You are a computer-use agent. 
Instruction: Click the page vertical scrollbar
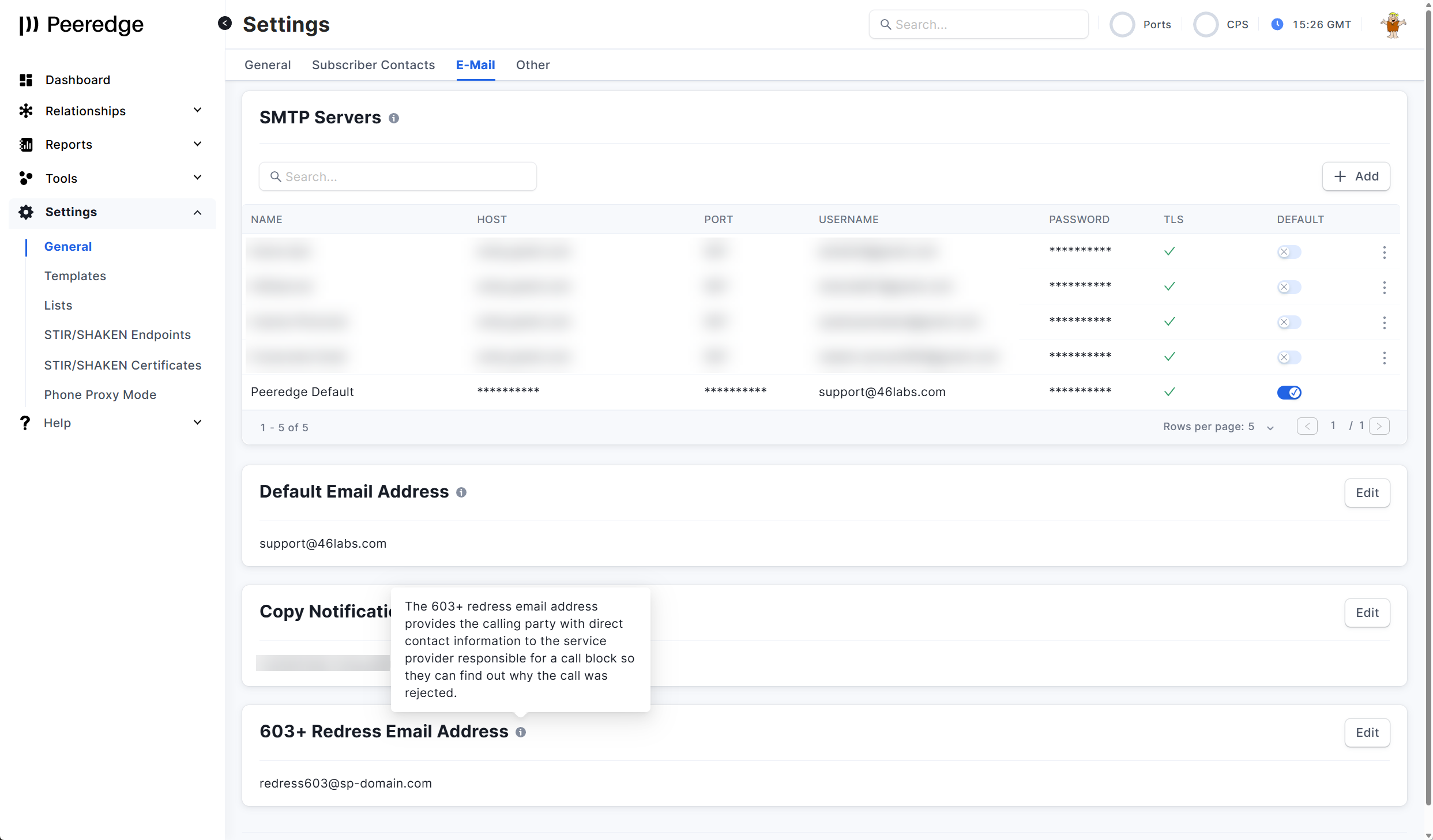pyautogui.click(x=1428, y=404)
